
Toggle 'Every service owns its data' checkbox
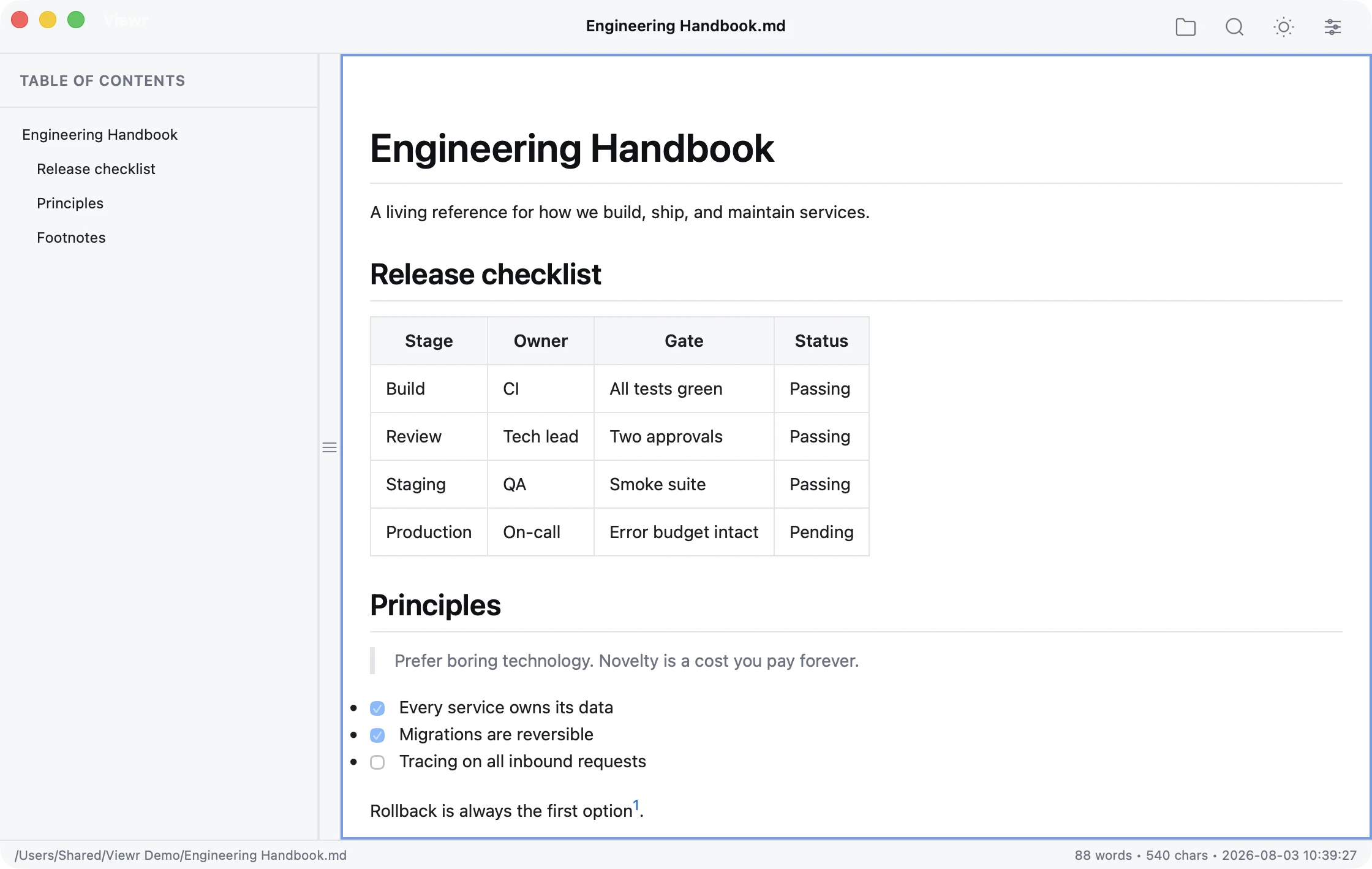[377, 708]
